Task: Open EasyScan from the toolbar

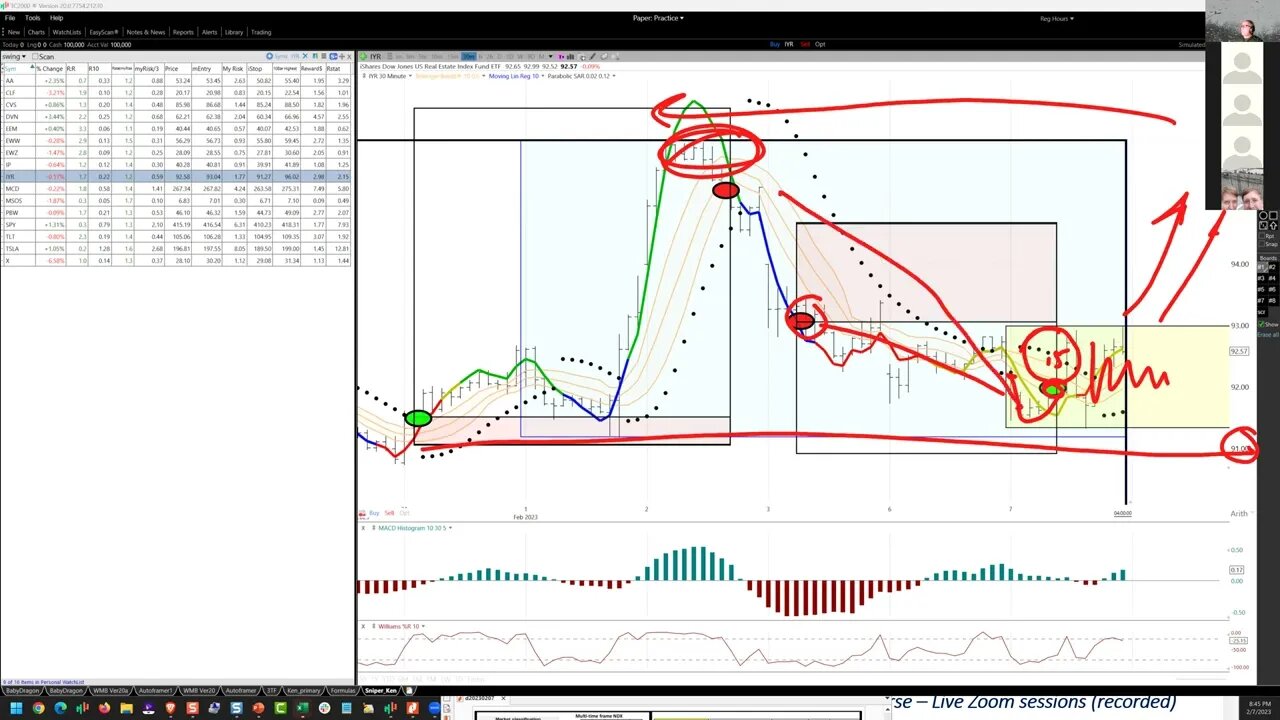Action: 105,32
